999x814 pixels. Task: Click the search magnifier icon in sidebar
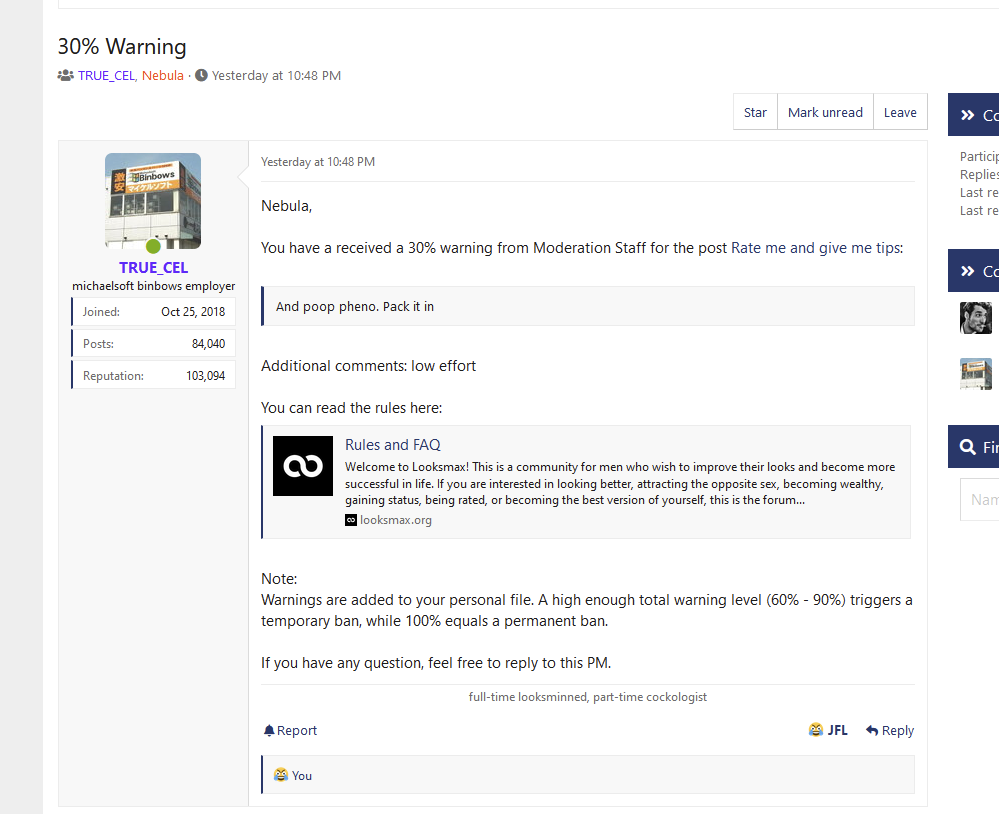tap(968, 447)
